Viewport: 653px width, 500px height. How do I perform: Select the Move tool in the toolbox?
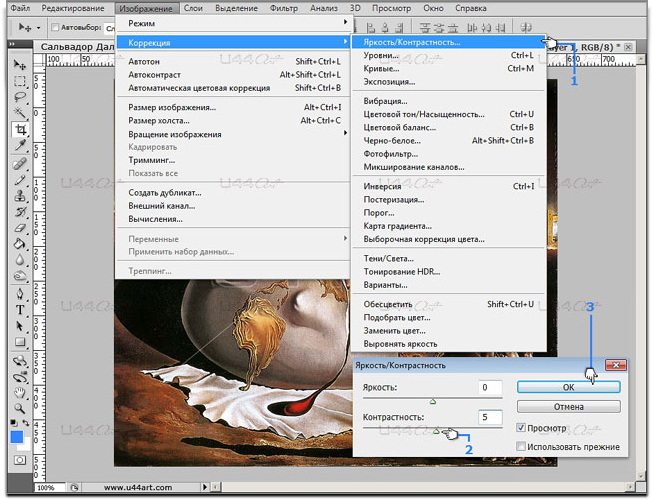pyautogui.click(x=20, y=64)
